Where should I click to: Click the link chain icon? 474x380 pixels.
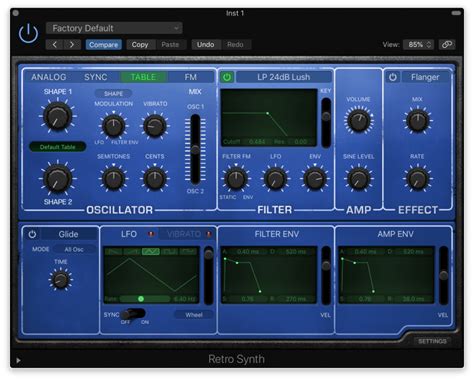tap(447, 44)
